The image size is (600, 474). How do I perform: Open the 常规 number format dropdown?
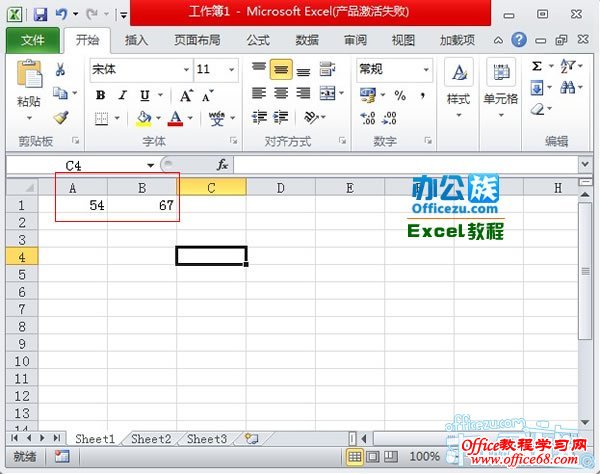pyautogui.click(x=426, y=70)
